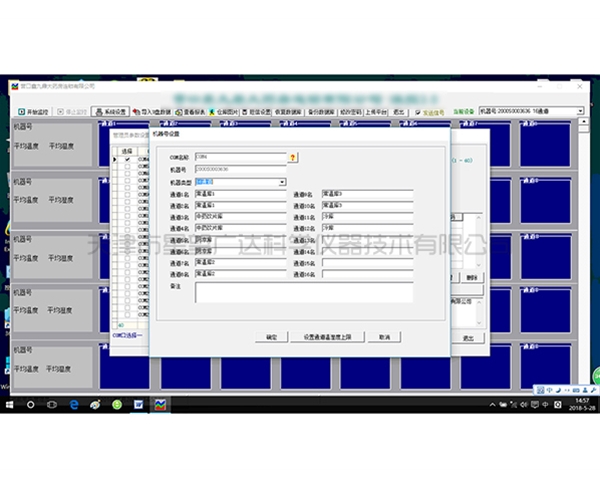Open the Windows Start menu
Image resolution: width=600 pixels, height=488 pixels.
coord(11,404)
